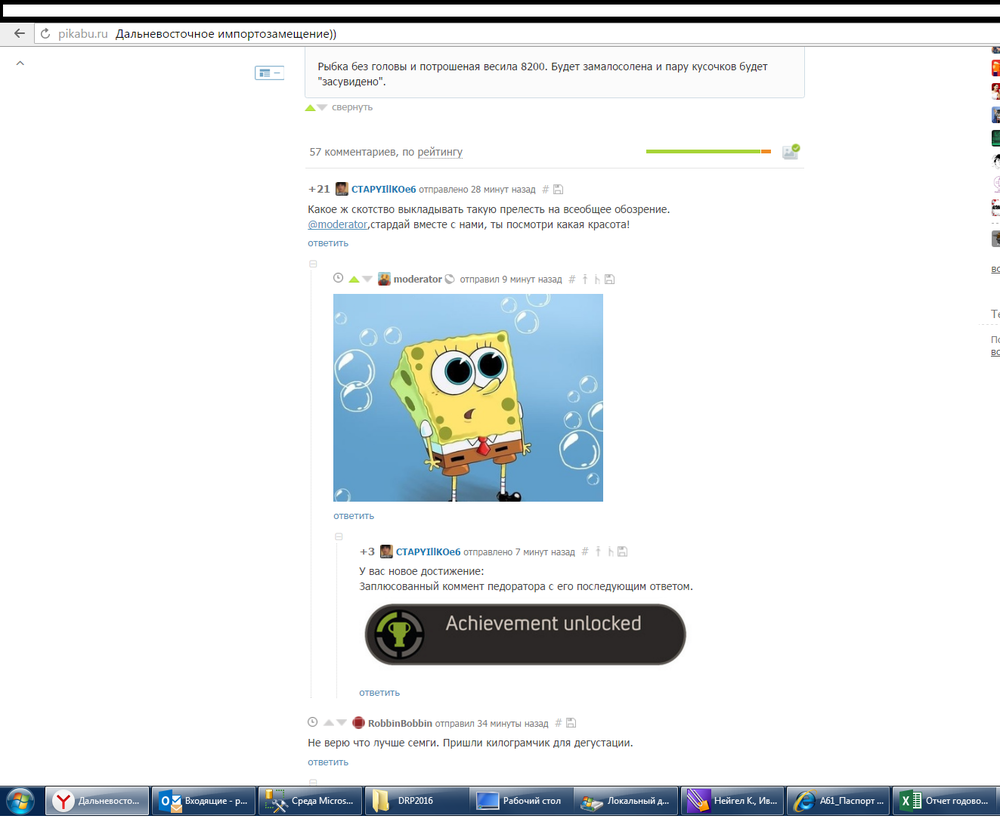The image size is (1000, 822).
Task: Open moderator's avatar
Action: (x=384, y=279)
